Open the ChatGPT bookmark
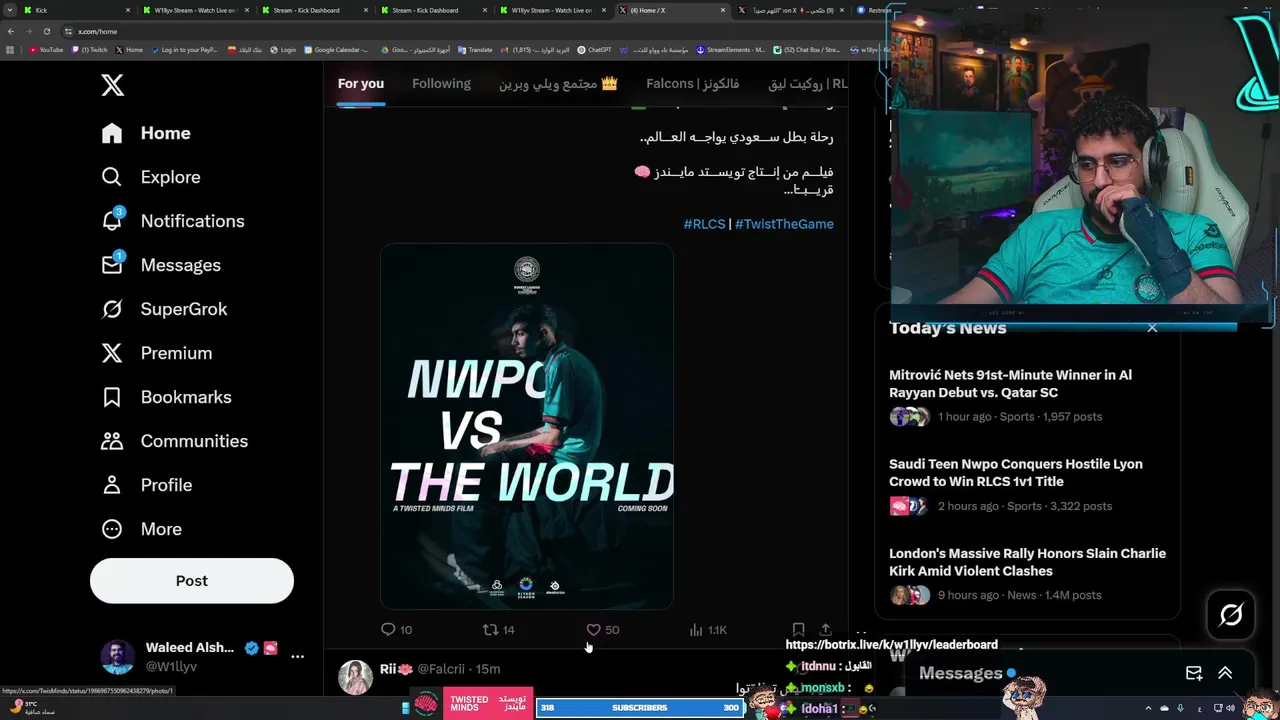Image resolution: width=1280 pixels, height=720 pixels. pyautogui.click(x=594, y=50)
